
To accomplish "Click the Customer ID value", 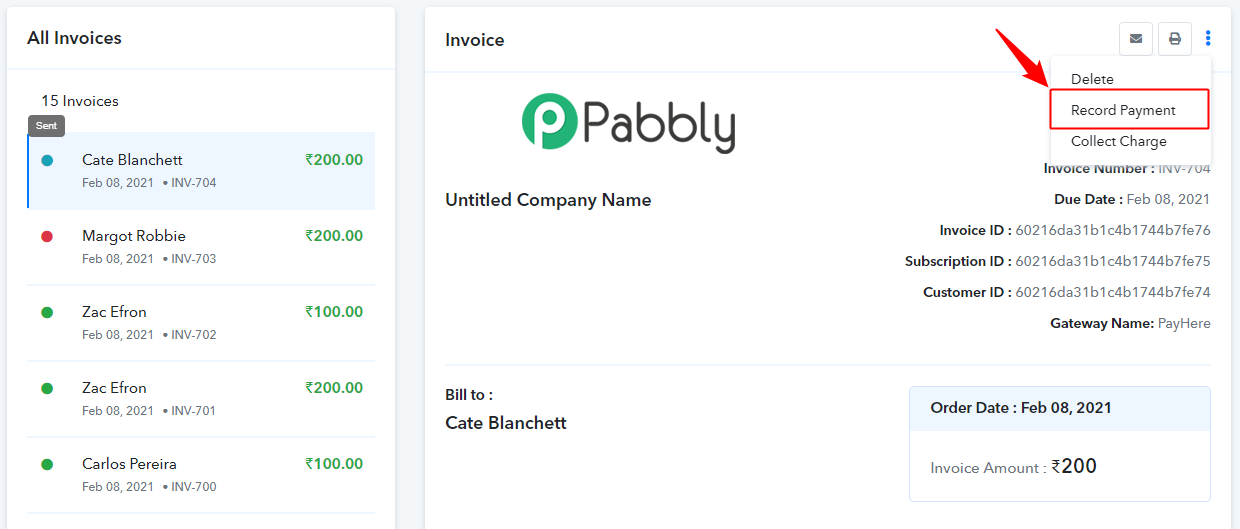I will 1113,292.
